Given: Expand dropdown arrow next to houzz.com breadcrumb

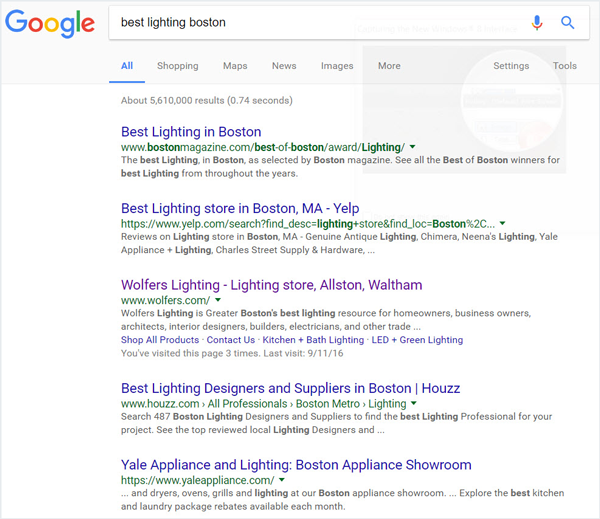Looking at the screenshot, I should click(x=414, y=403).
